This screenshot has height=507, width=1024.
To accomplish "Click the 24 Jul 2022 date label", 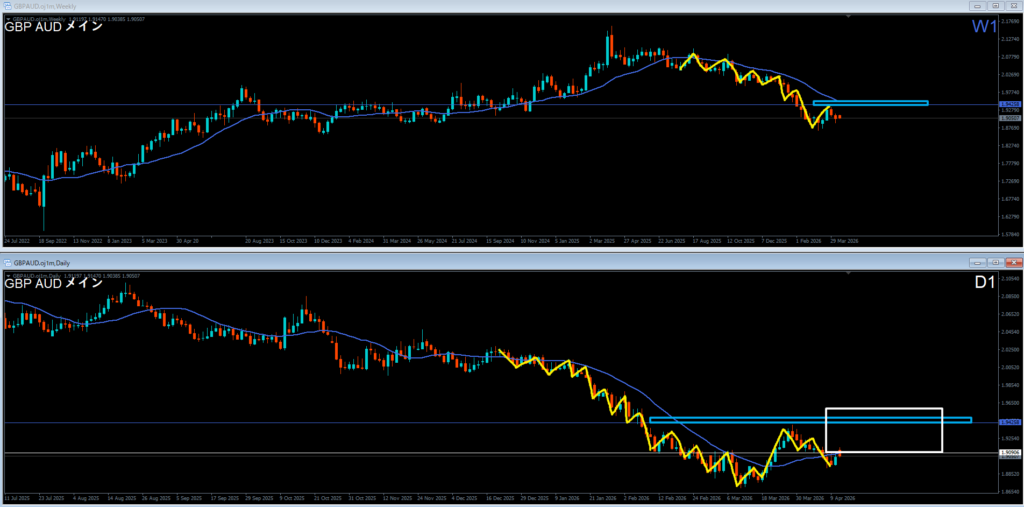I will [15, 240].
